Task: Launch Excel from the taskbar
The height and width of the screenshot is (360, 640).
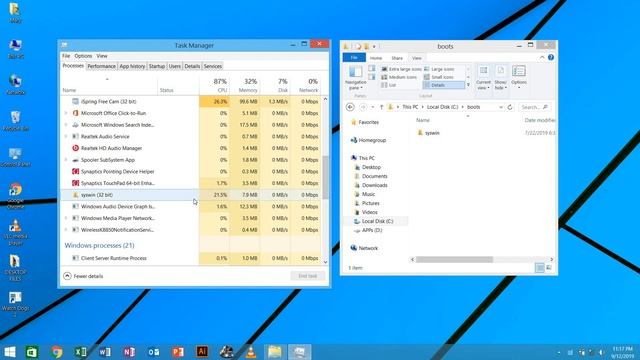Action: 81,352
